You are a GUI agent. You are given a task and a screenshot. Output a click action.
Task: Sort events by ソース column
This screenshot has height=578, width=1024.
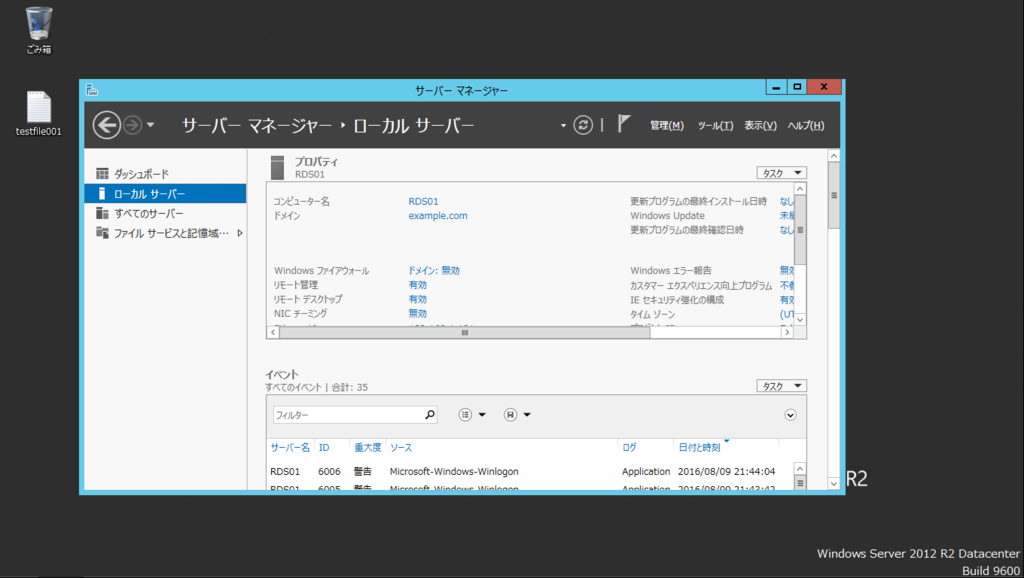tap(401, 447)
